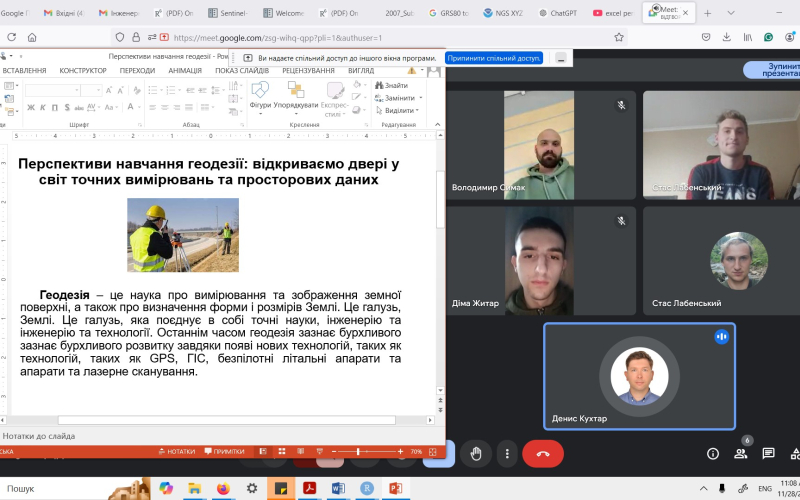Leave call with red hang-up button
The height and width of the screenshot is (500, 800).
[543, 454]
